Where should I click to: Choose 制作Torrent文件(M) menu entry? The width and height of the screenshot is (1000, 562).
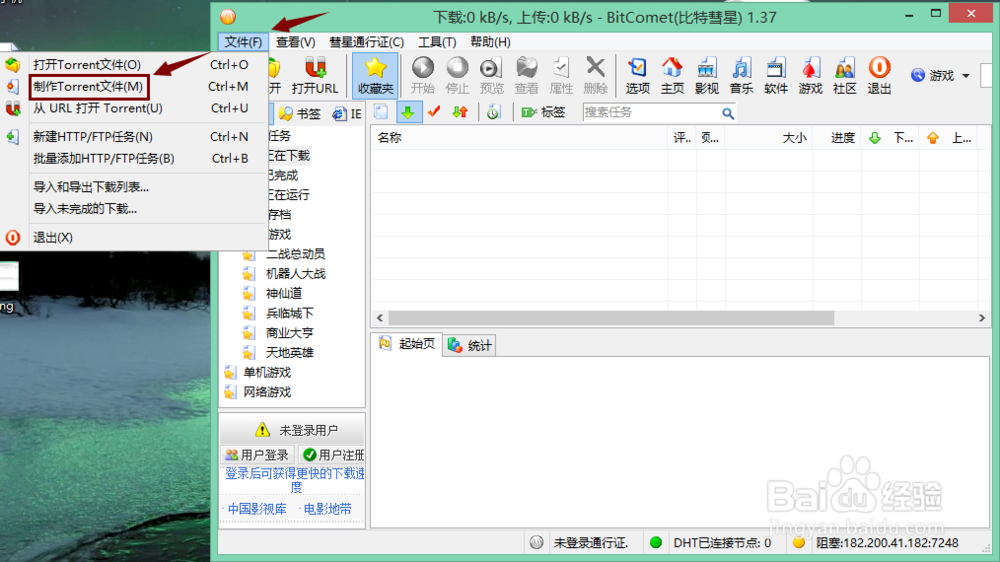point(134,87)
